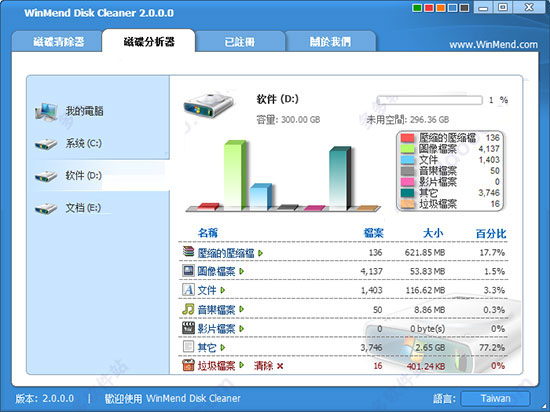The height and width of the screenshot is (412, 550).
Task: Open the 音樂檔案 category link
Action: pyautogui.click(x=216, y=310)
